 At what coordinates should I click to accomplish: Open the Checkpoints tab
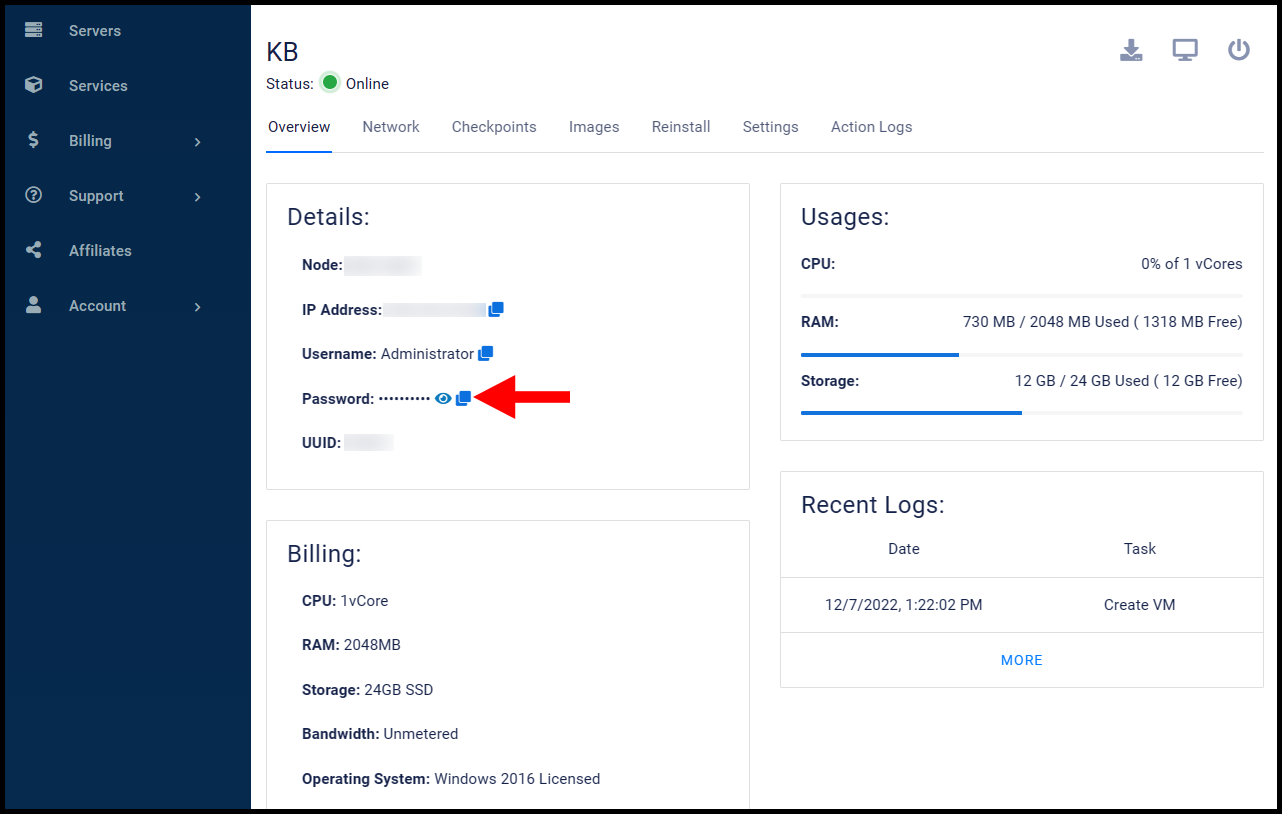pos(494,127)
